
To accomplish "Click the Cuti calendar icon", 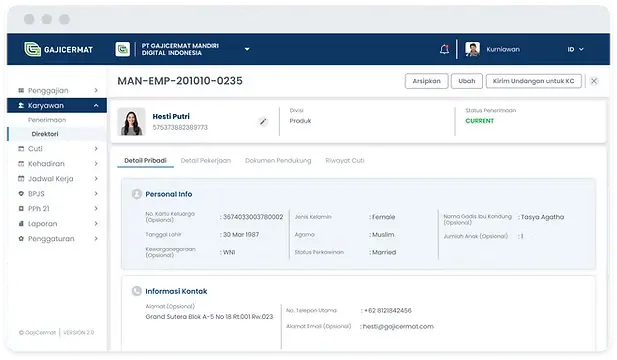I will (x=21, y=149).
